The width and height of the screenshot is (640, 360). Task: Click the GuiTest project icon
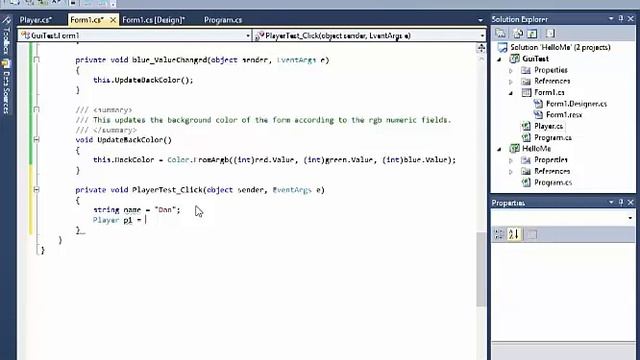point(514,59)
